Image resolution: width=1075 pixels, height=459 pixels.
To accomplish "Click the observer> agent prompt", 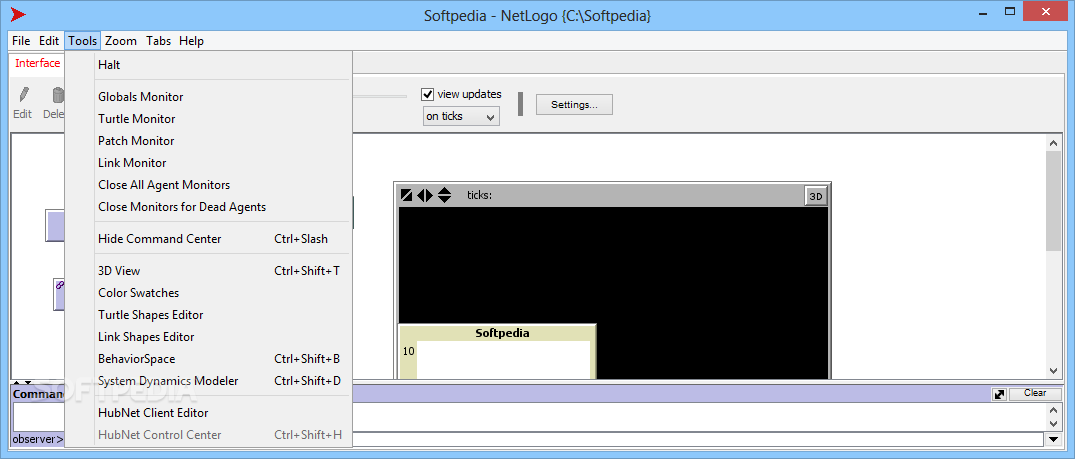I will (x=38, y=439).
